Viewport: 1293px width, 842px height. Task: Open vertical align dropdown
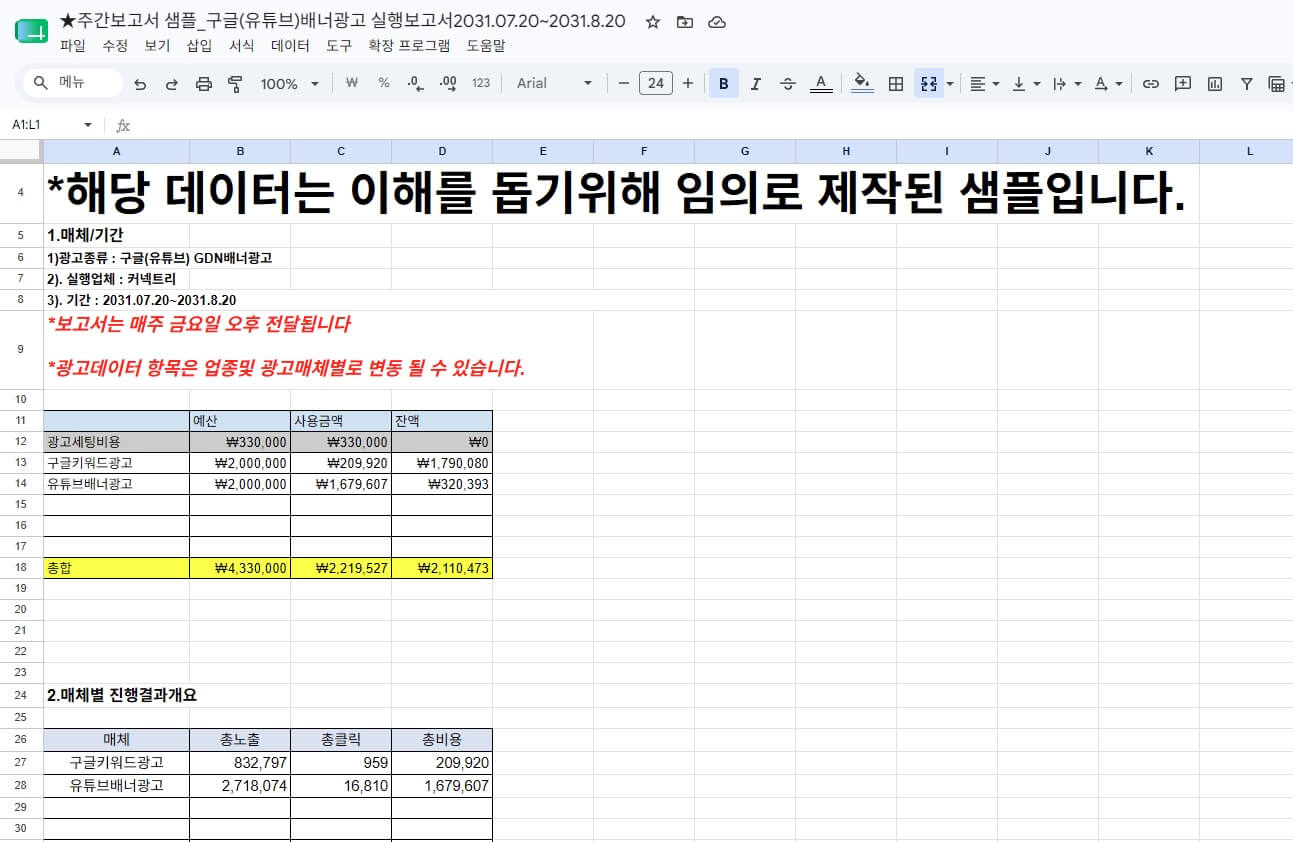coord(1026,84)
